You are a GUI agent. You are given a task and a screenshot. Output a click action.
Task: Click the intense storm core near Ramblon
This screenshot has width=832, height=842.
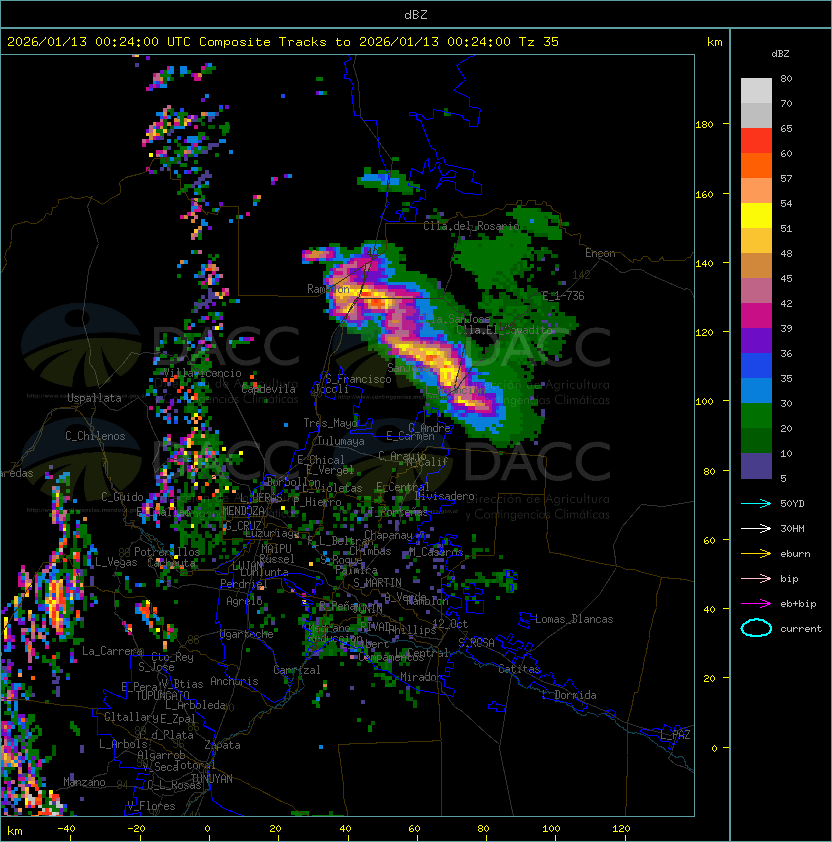point(377,301)
